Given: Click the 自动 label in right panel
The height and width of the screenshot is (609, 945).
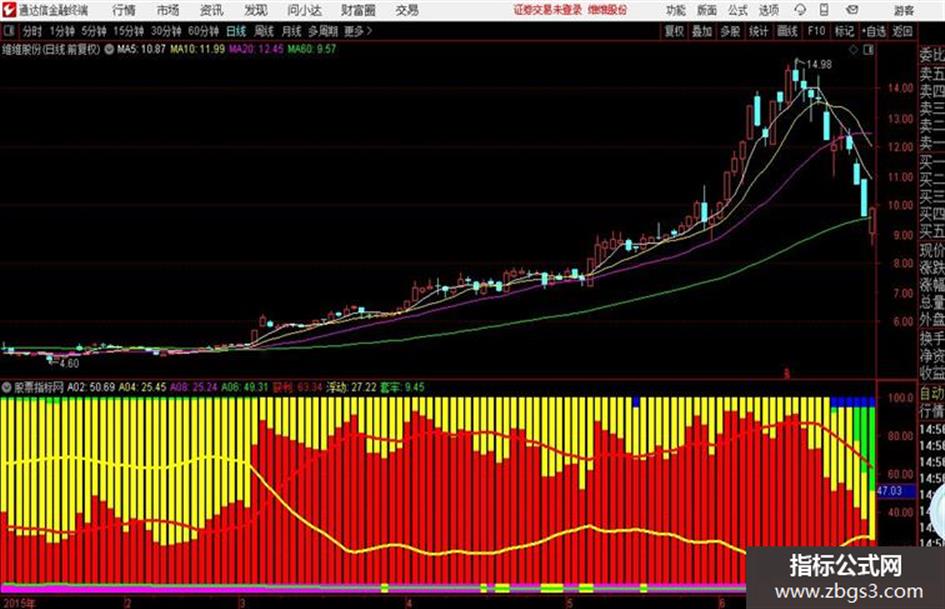Looking at the screenshot, I should [x=932, y=394].
